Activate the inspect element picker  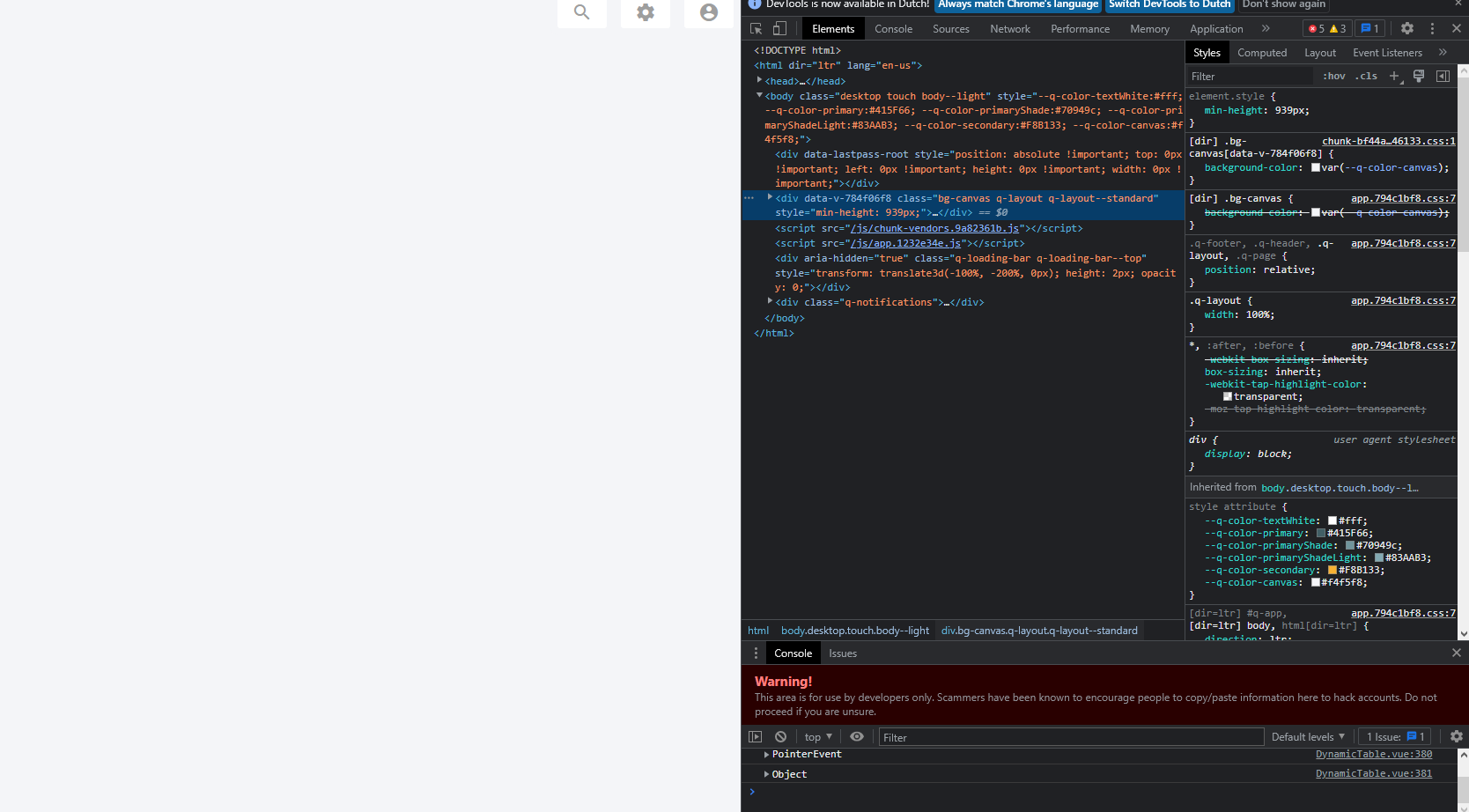coord(756,29)
